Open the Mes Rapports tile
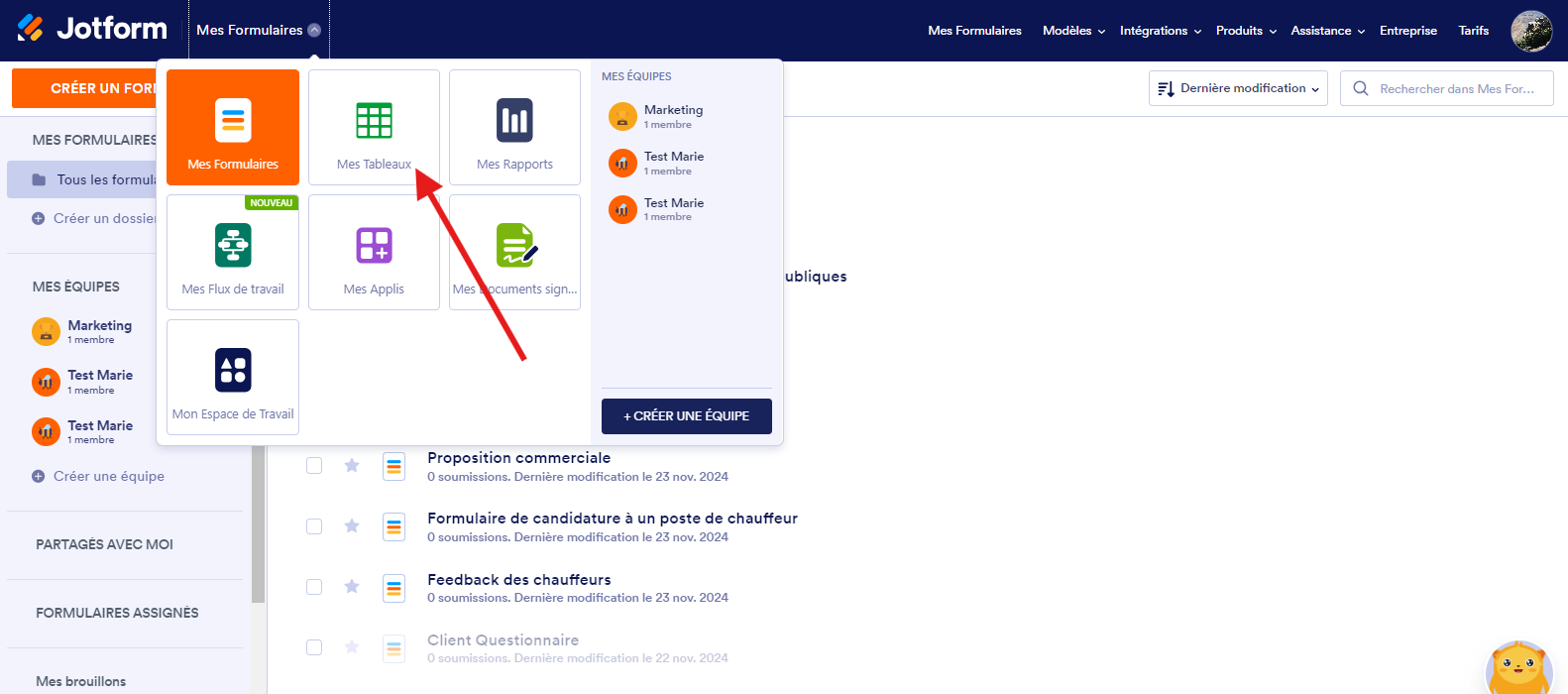Image resolution: width=1568 pixels, height=694 pixels. pos(514,127)
